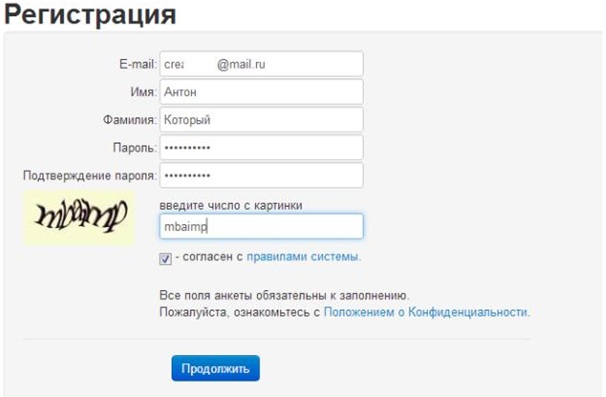Click the E-mail input field
This screenshot has width=606, height=397.
pos(262,64)
